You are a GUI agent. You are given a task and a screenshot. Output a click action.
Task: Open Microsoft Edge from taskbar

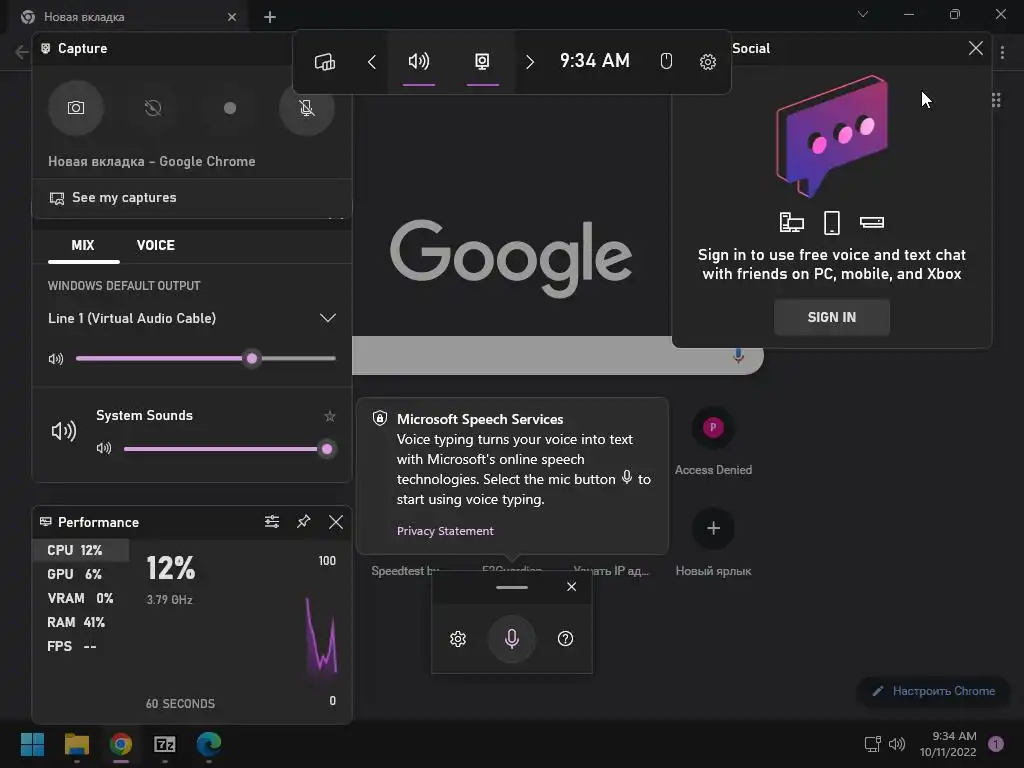tap(209, 744)
